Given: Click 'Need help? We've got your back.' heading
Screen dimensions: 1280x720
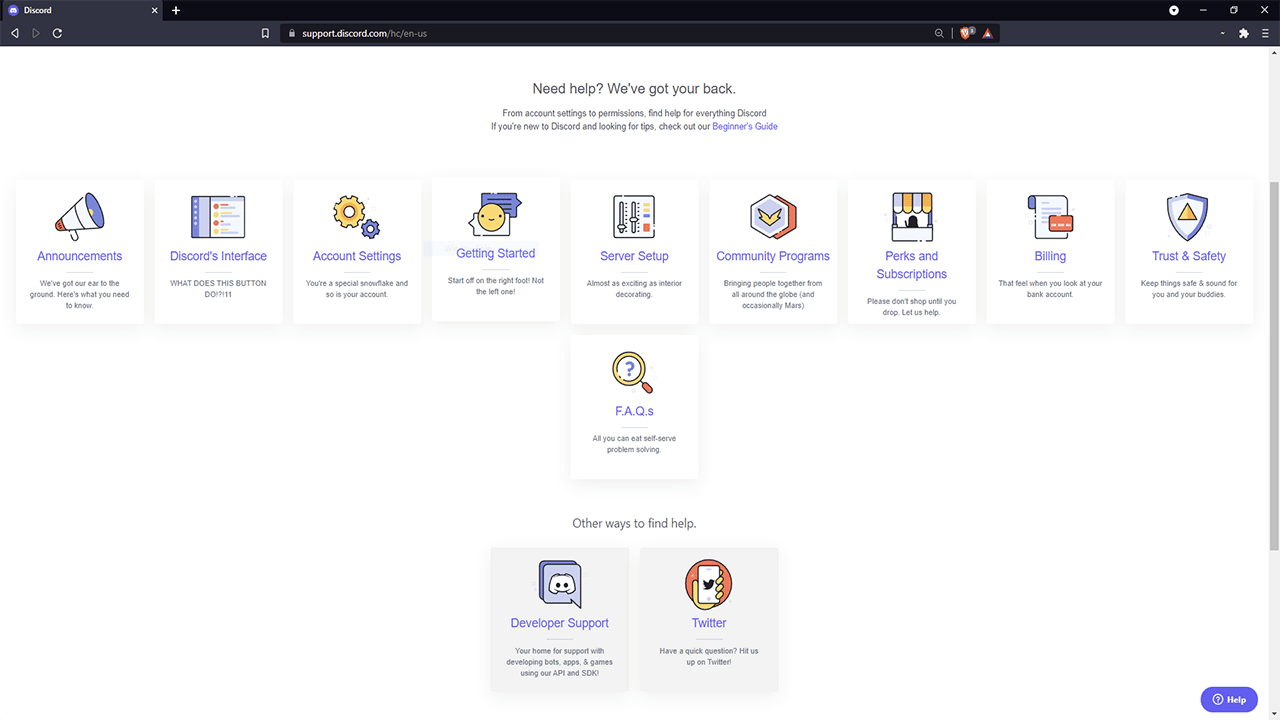Looking at the screenshot, I should click(x=634, y=89).
